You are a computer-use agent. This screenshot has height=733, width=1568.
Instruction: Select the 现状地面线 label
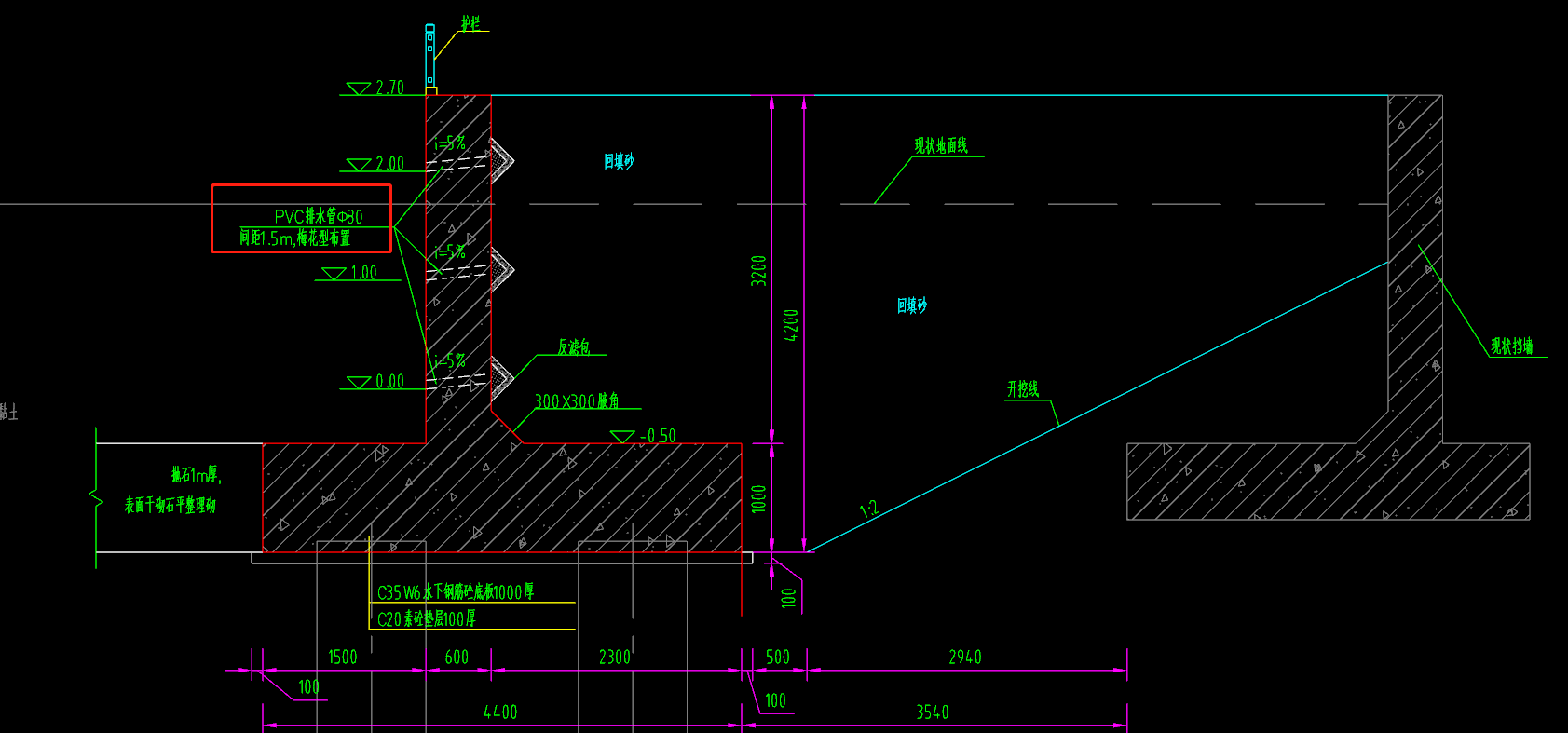click(x=941, y=145)
